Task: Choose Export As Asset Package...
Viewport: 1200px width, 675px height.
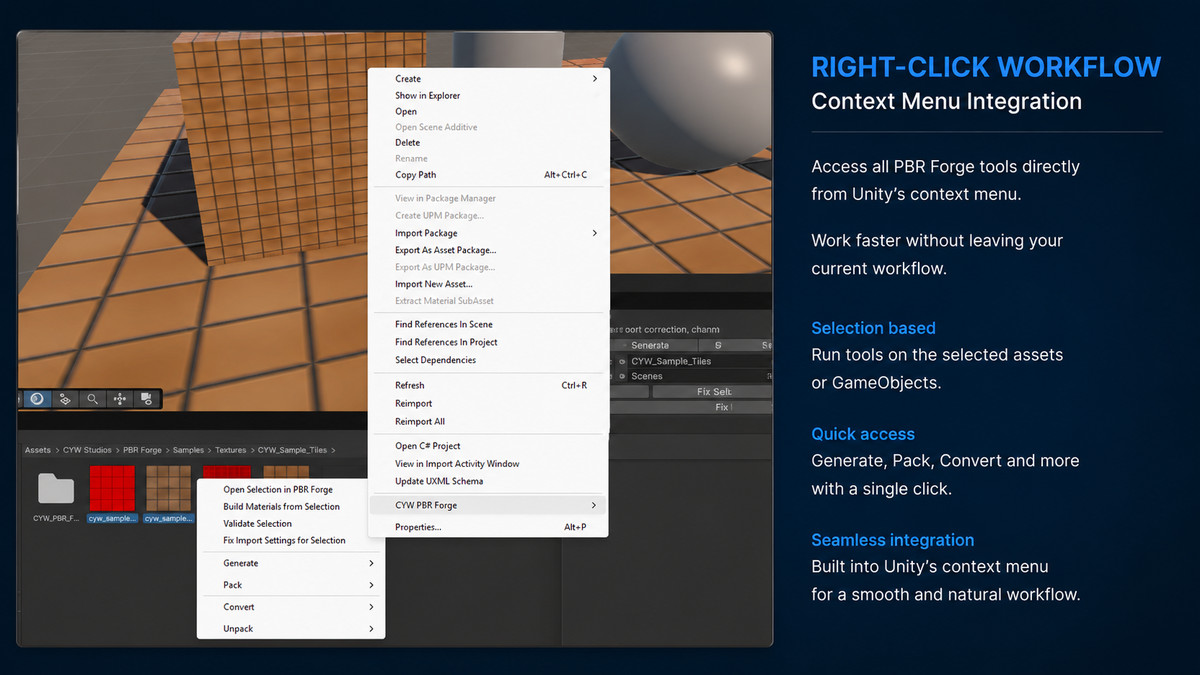Action: click(x=446, y=250)
